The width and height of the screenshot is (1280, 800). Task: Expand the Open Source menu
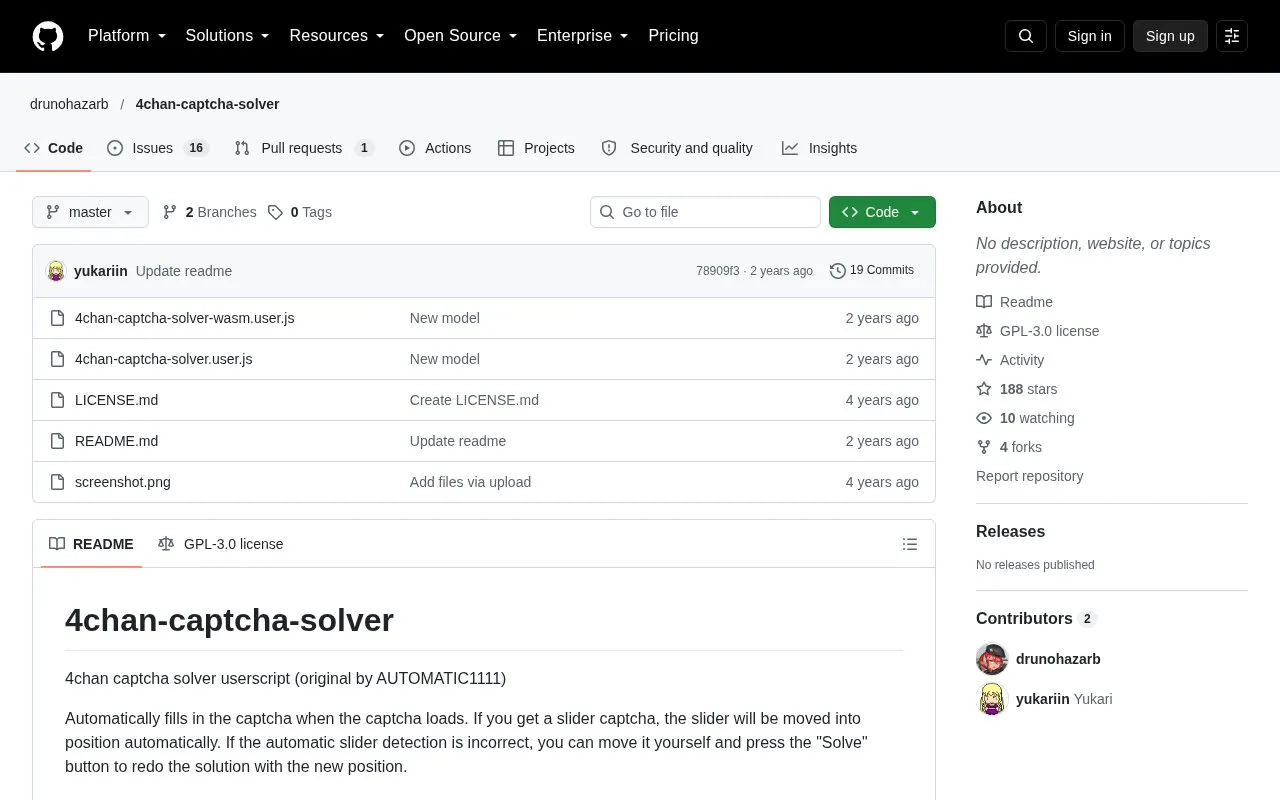[461, 36]
